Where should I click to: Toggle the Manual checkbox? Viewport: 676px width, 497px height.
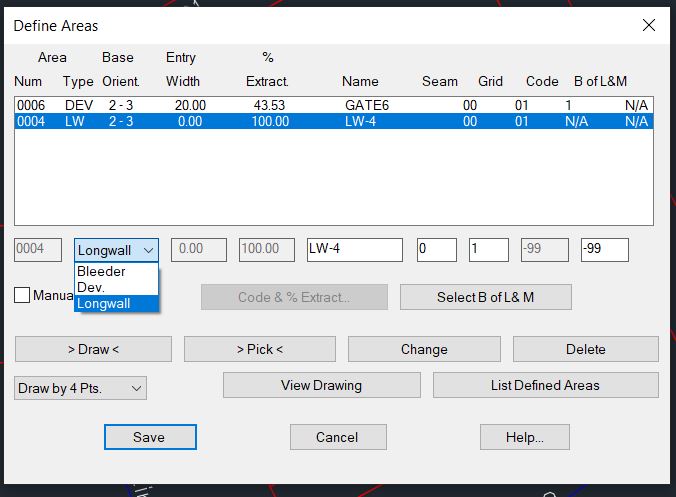coord(22,295)
